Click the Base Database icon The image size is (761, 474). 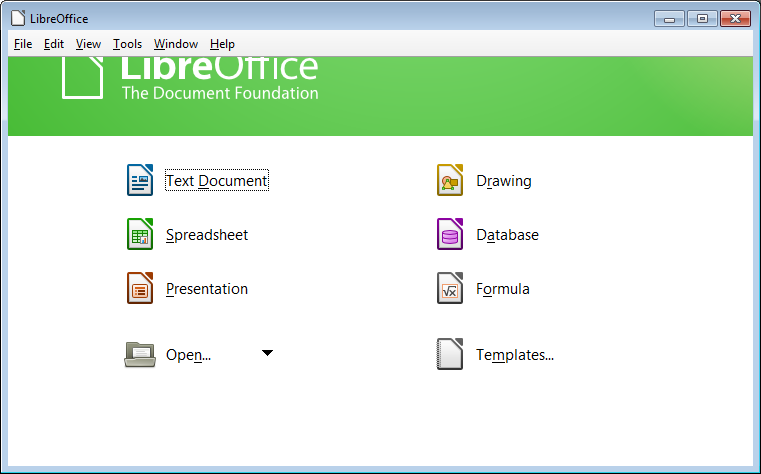pos(450,234)
